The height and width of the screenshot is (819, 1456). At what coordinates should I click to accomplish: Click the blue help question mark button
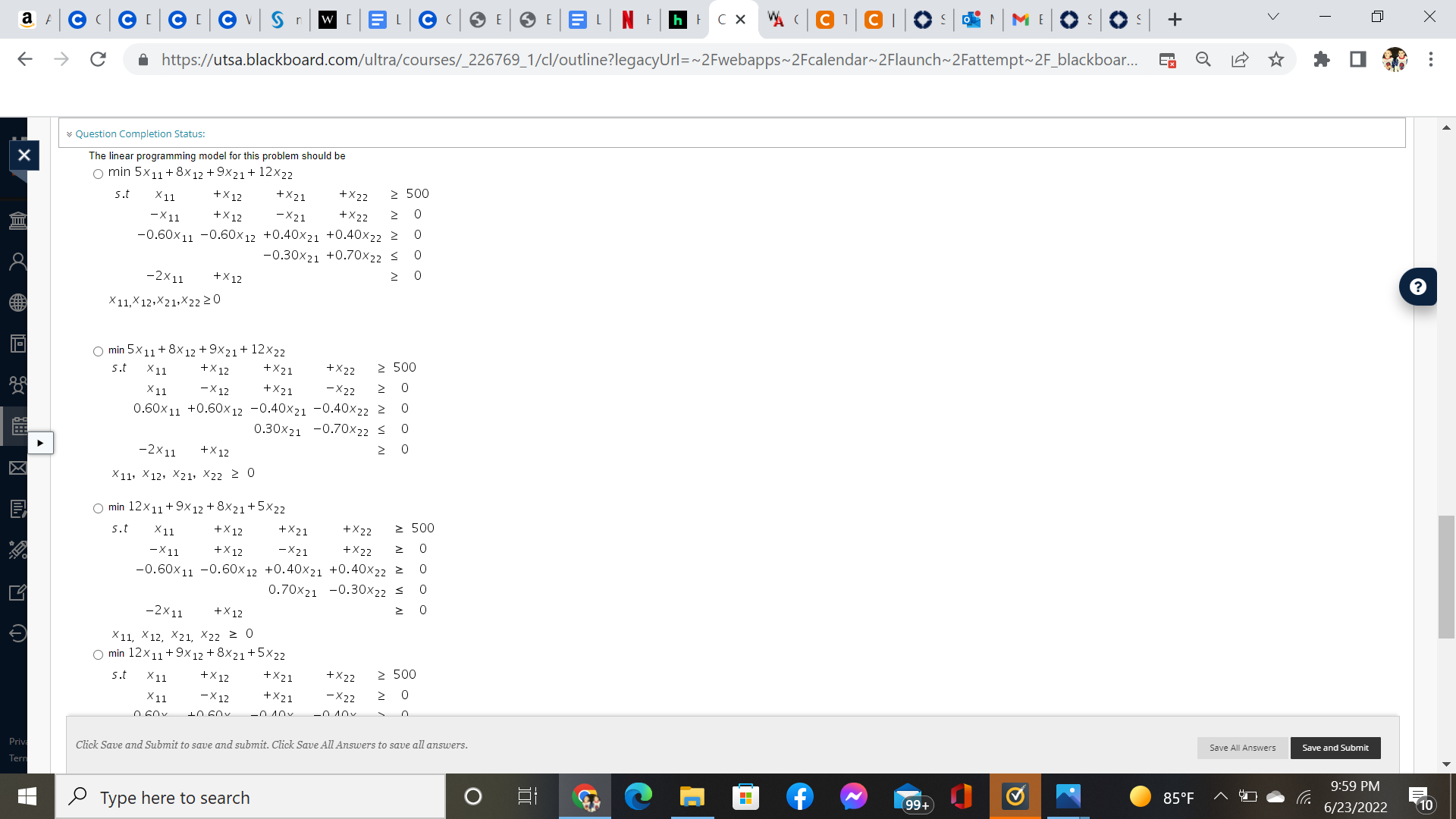click(x=1417, y=287)
